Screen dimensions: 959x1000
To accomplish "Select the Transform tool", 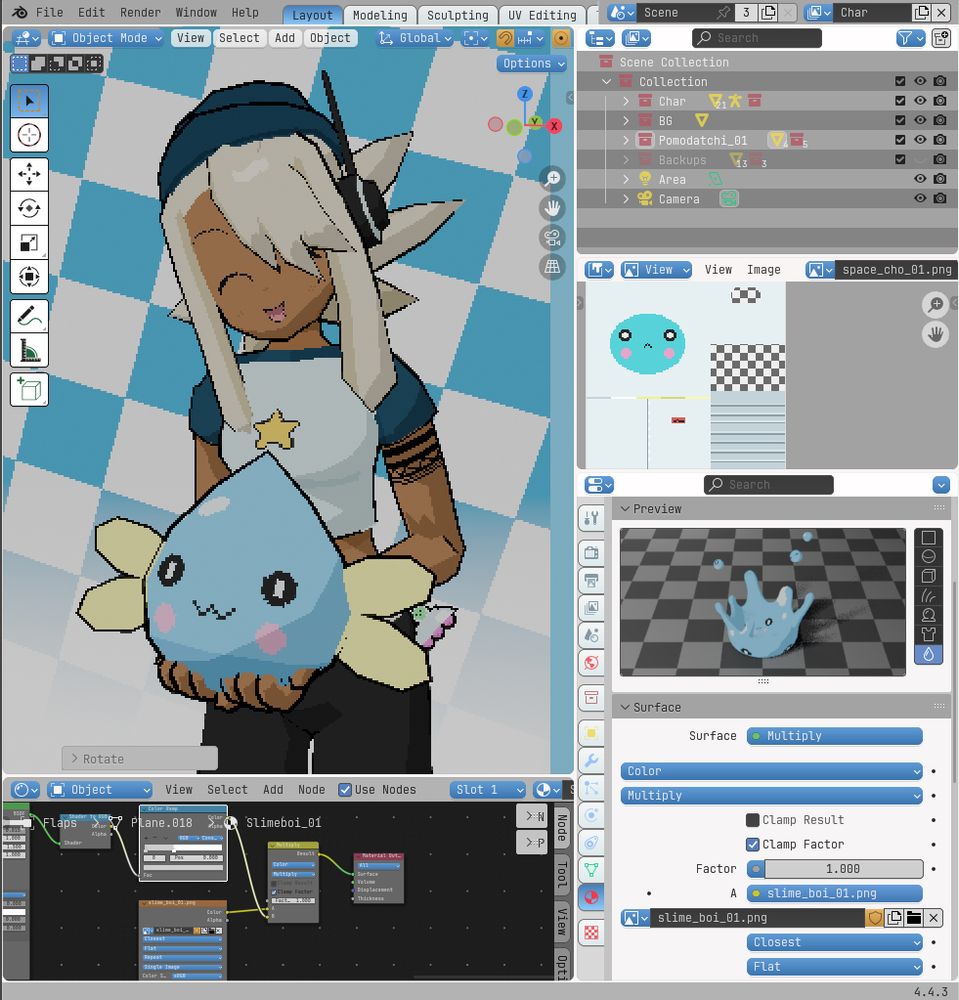I will coord(29,277).
